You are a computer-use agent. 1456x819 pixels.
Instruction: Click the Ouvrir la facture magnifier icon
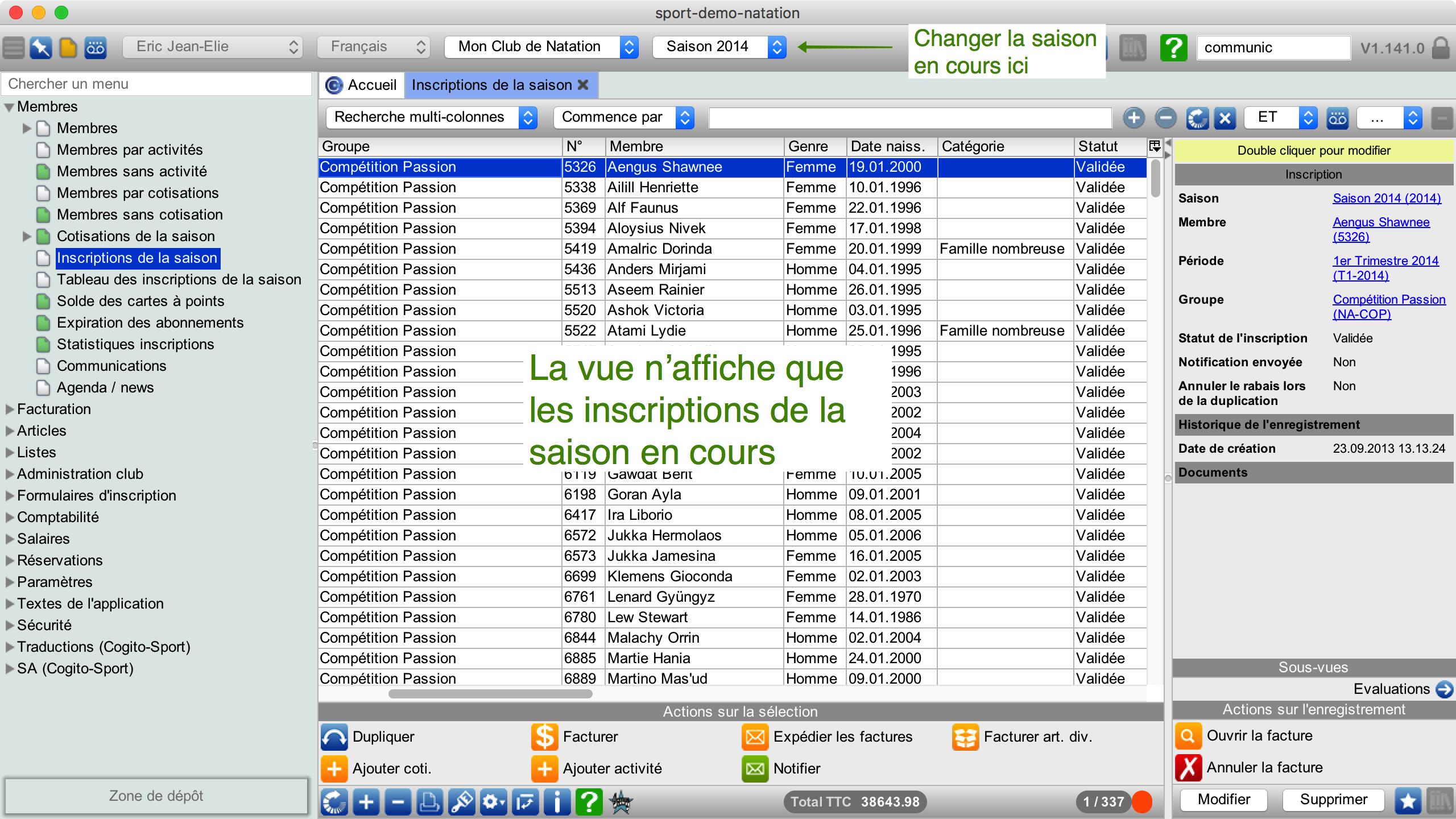[x=1189, y=735]
